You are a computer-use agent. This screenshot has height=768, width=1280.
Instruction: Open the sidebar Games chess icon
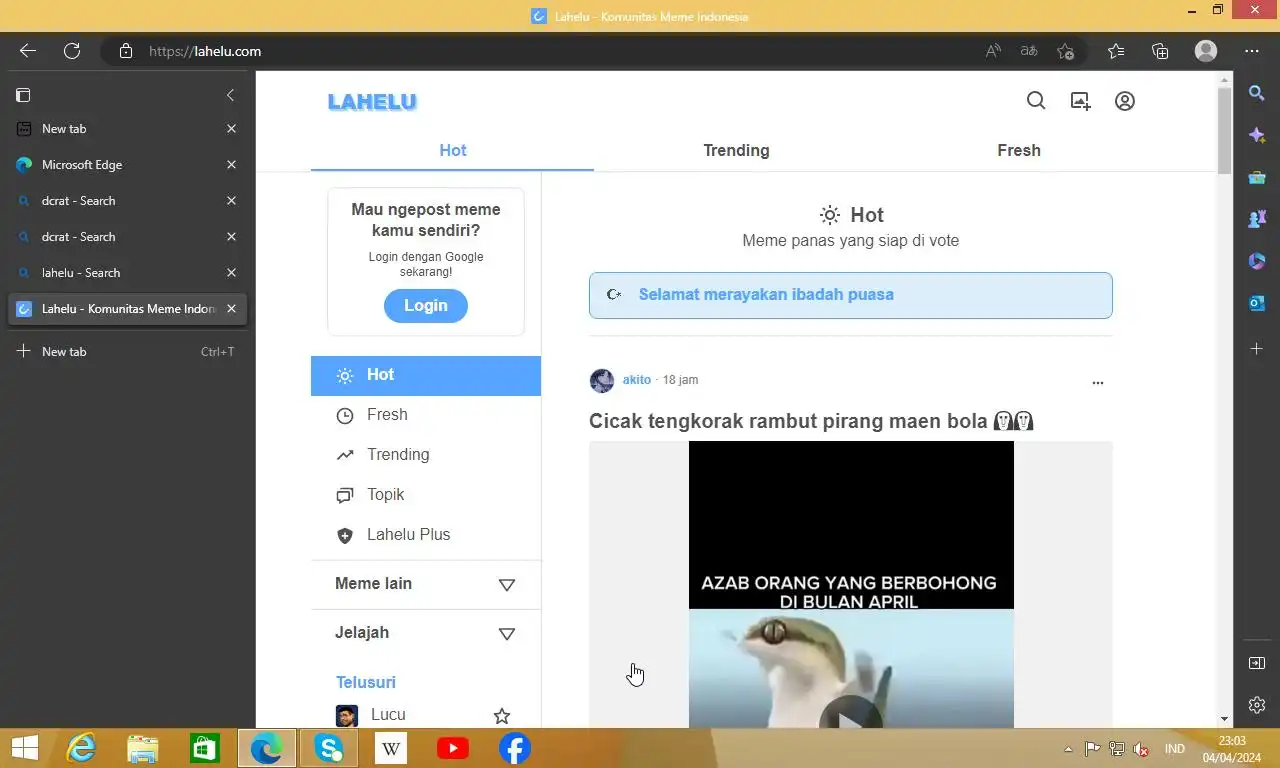(1257, 219)
